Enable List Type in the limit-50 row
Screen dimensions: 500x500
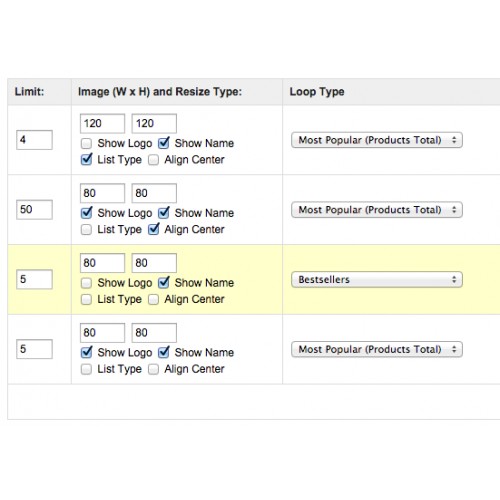(x=86, y=230)
